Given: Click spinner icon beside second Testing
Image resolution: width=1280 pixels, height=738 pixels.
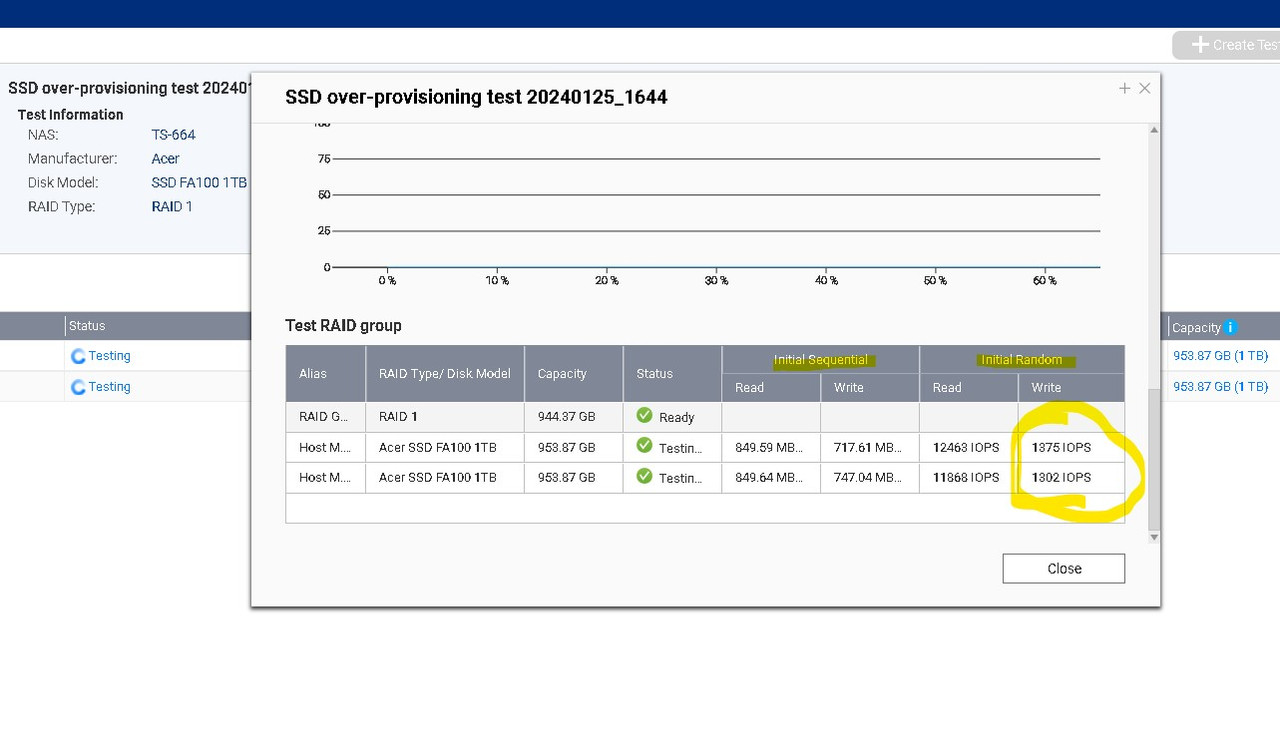Looking at the screenshot, I should pyautogui.click(x=78, y=387).
